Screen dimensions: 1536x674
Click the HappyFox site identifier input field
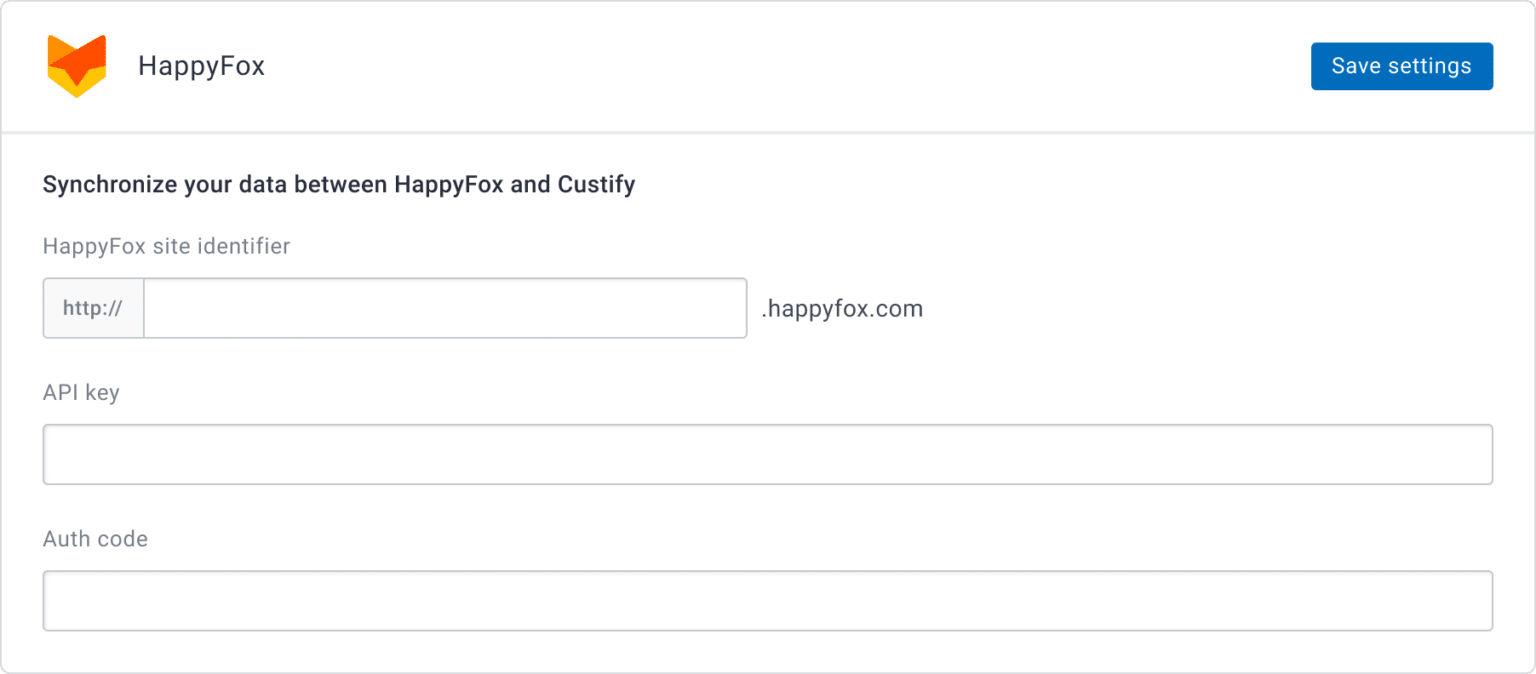pos(444,308)
